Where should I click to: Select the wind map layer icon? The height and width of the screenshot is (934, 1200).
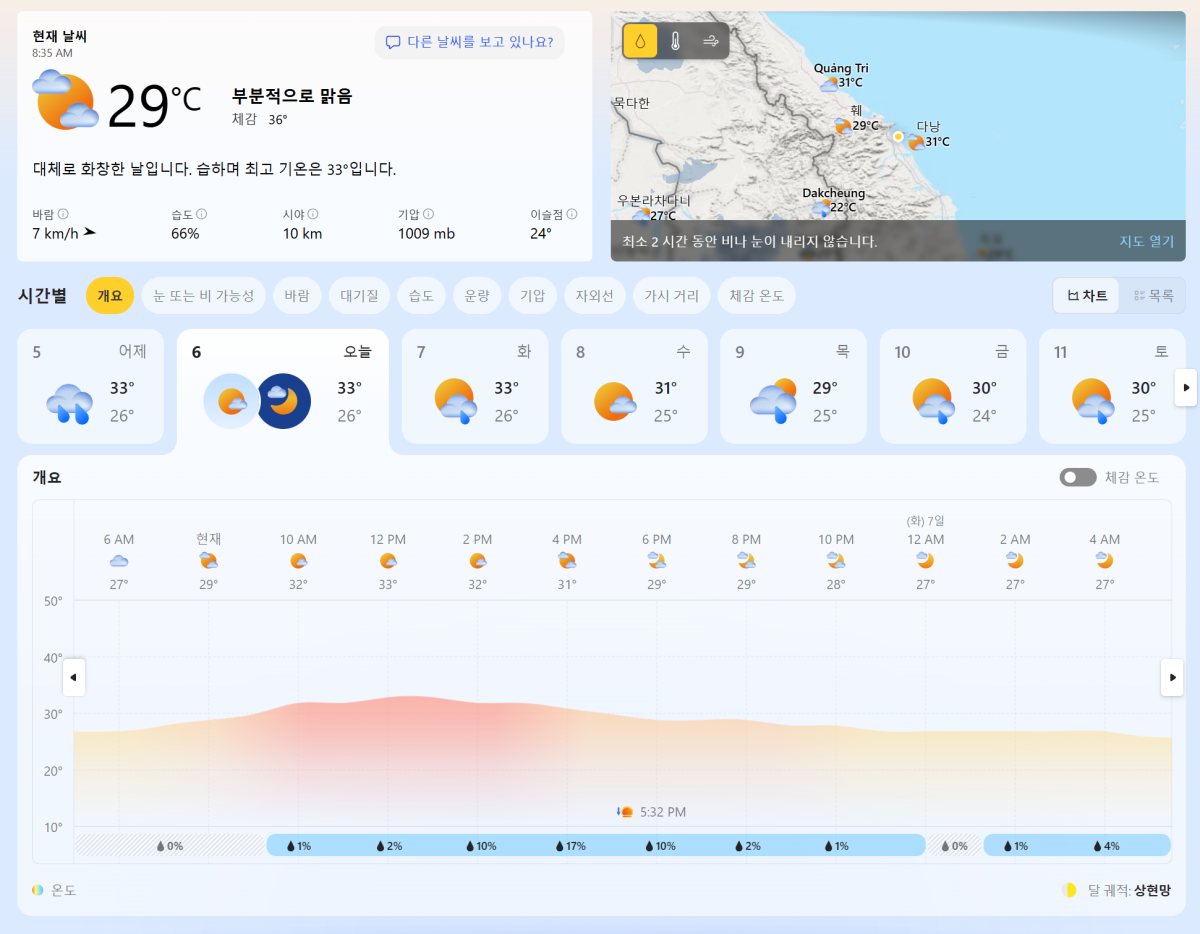pyautogui.click(x=711, y=41)
